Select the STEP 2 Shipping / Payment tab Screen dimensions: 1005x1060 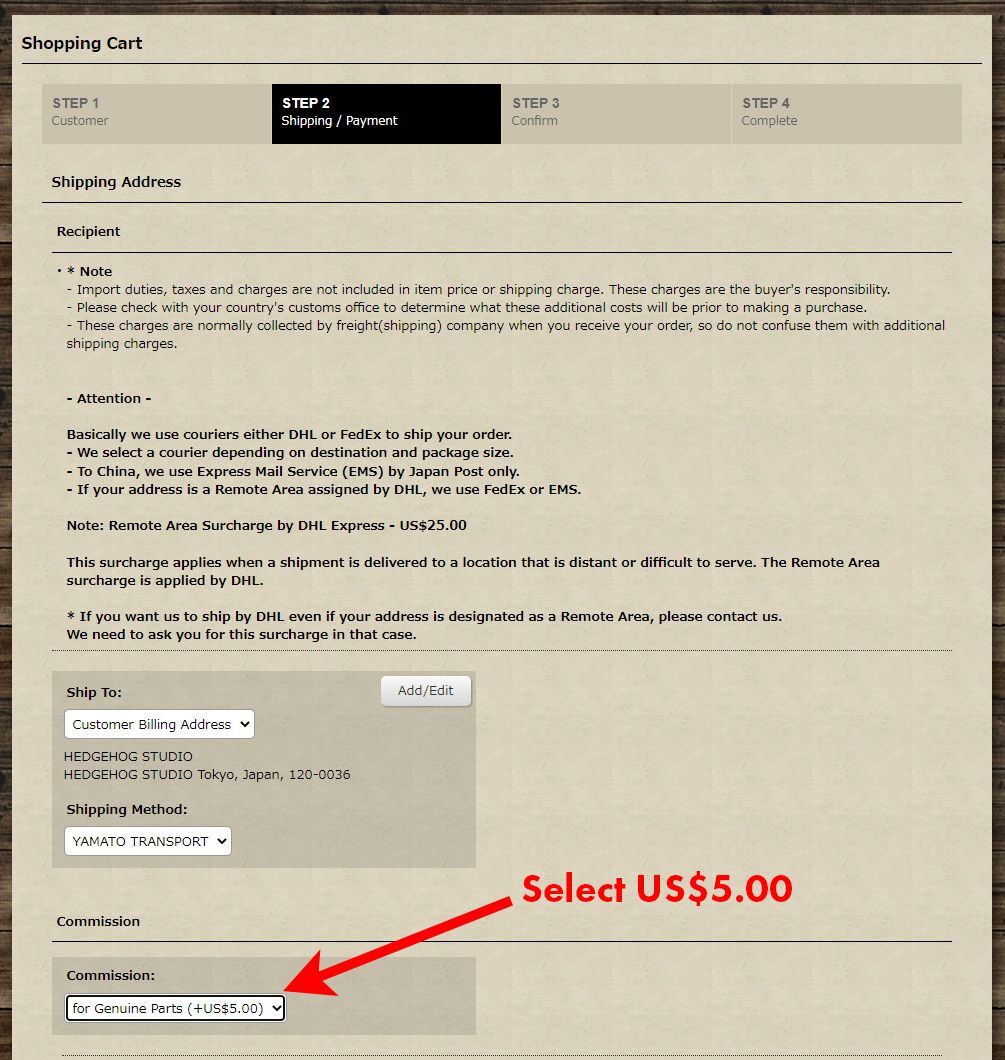387,114
